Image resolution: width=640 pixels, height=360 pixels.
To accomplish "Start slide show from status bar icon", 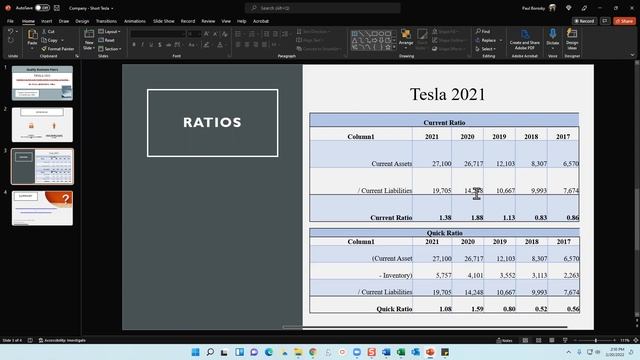I will [x=565, y=340].
